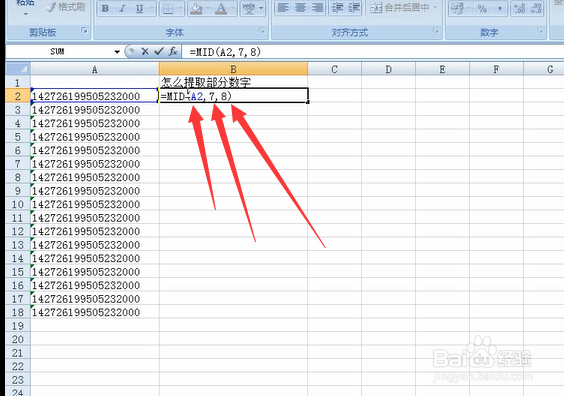Select column D header

(x=388, y=69)
